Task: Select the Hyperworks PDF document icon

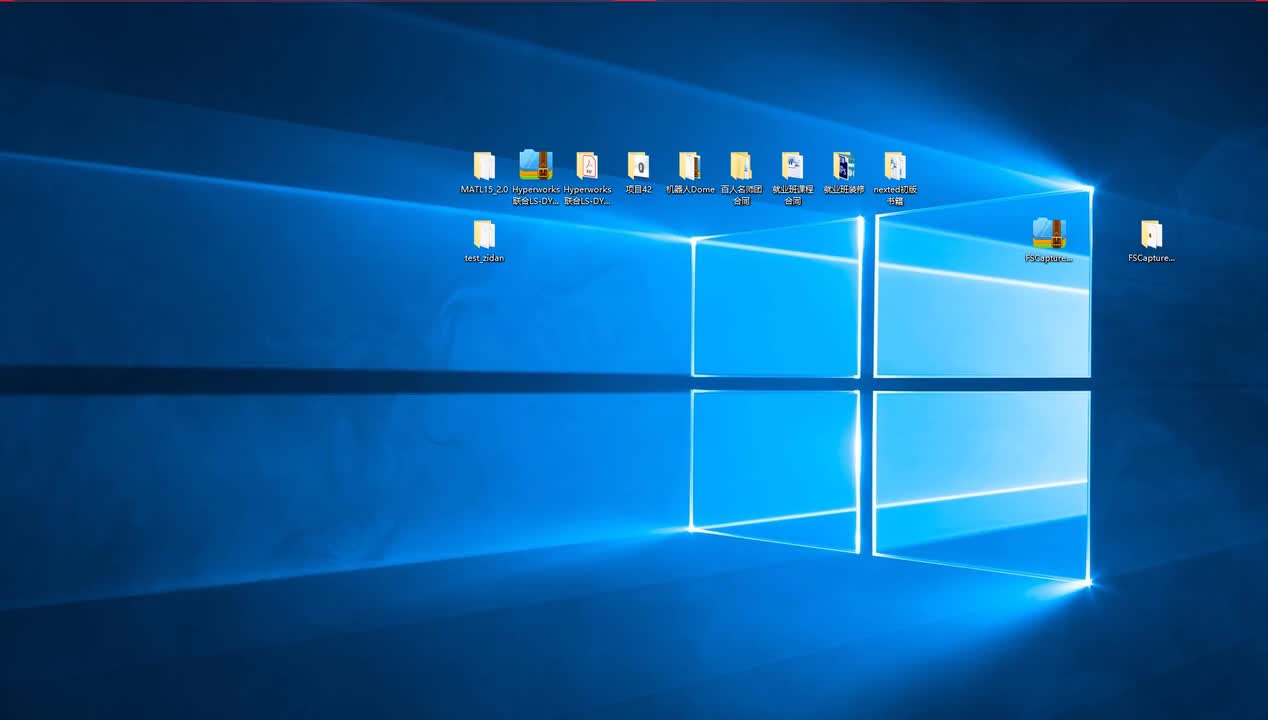Action: coord(587,166)
